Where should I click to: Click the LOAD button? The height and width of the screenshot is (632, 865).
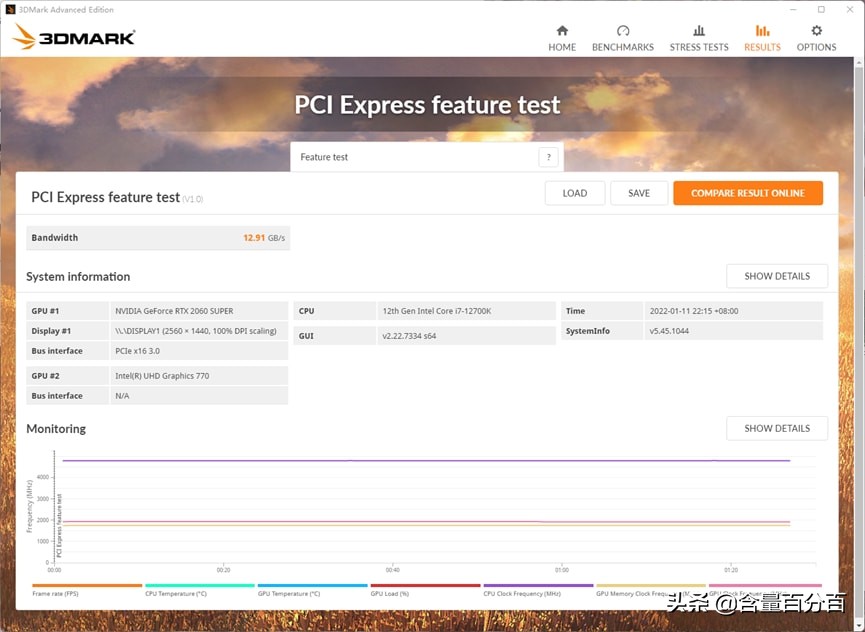click(x=575, y=193)
